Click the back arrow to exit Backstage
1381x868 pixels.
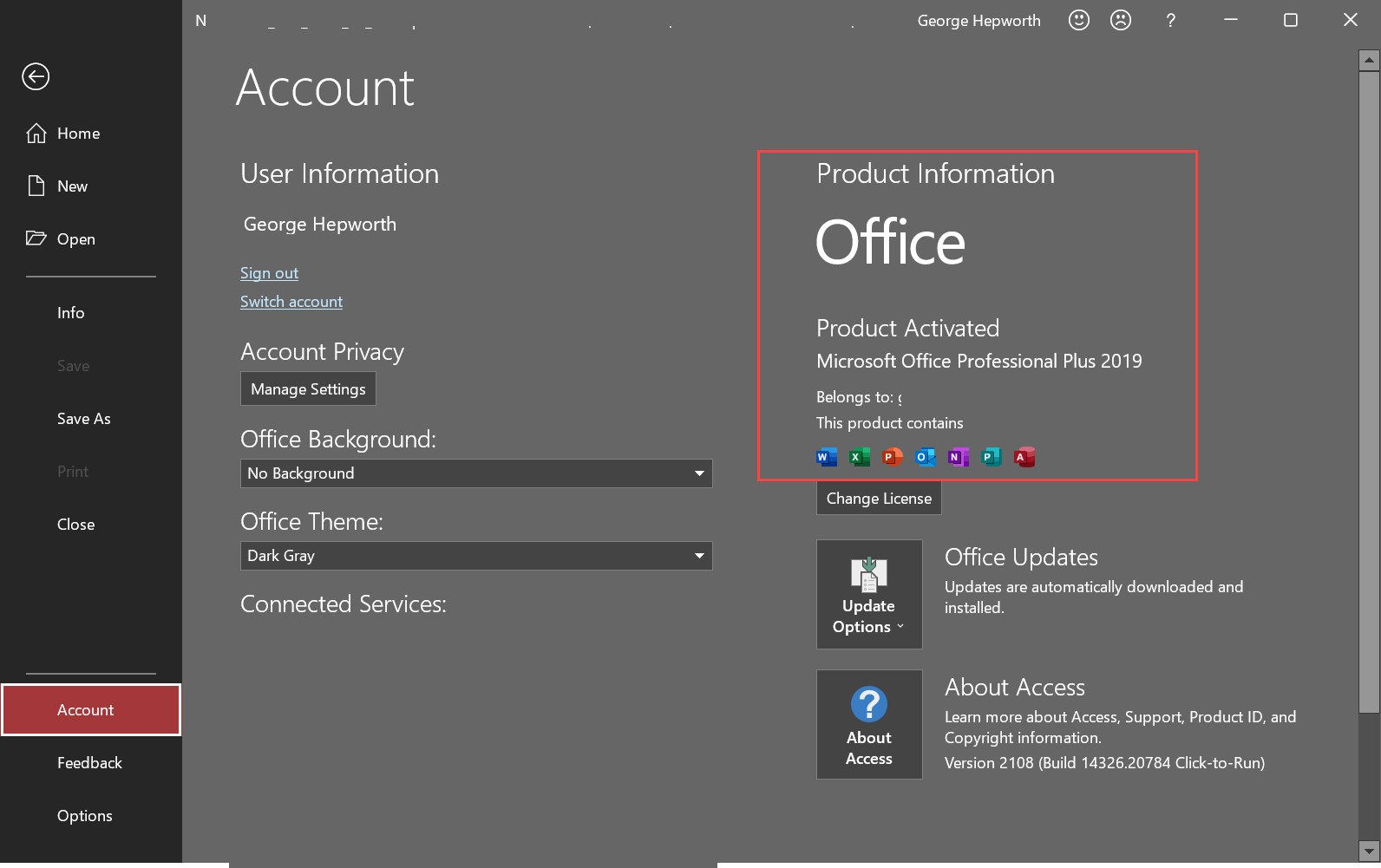pos(36,77)
